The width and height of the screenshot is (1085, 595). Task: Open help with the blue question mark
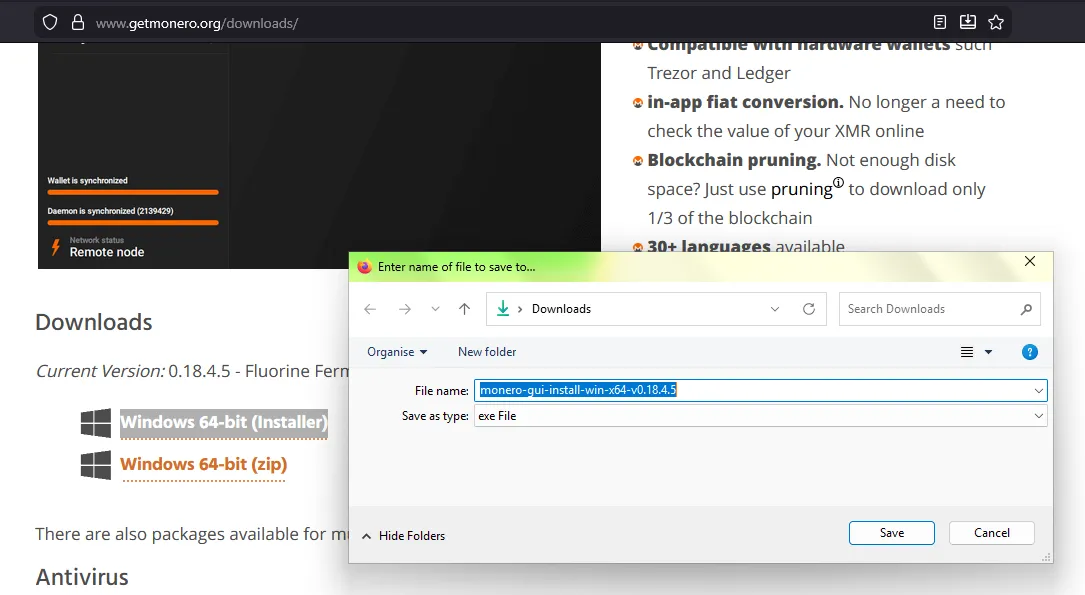1030,352
